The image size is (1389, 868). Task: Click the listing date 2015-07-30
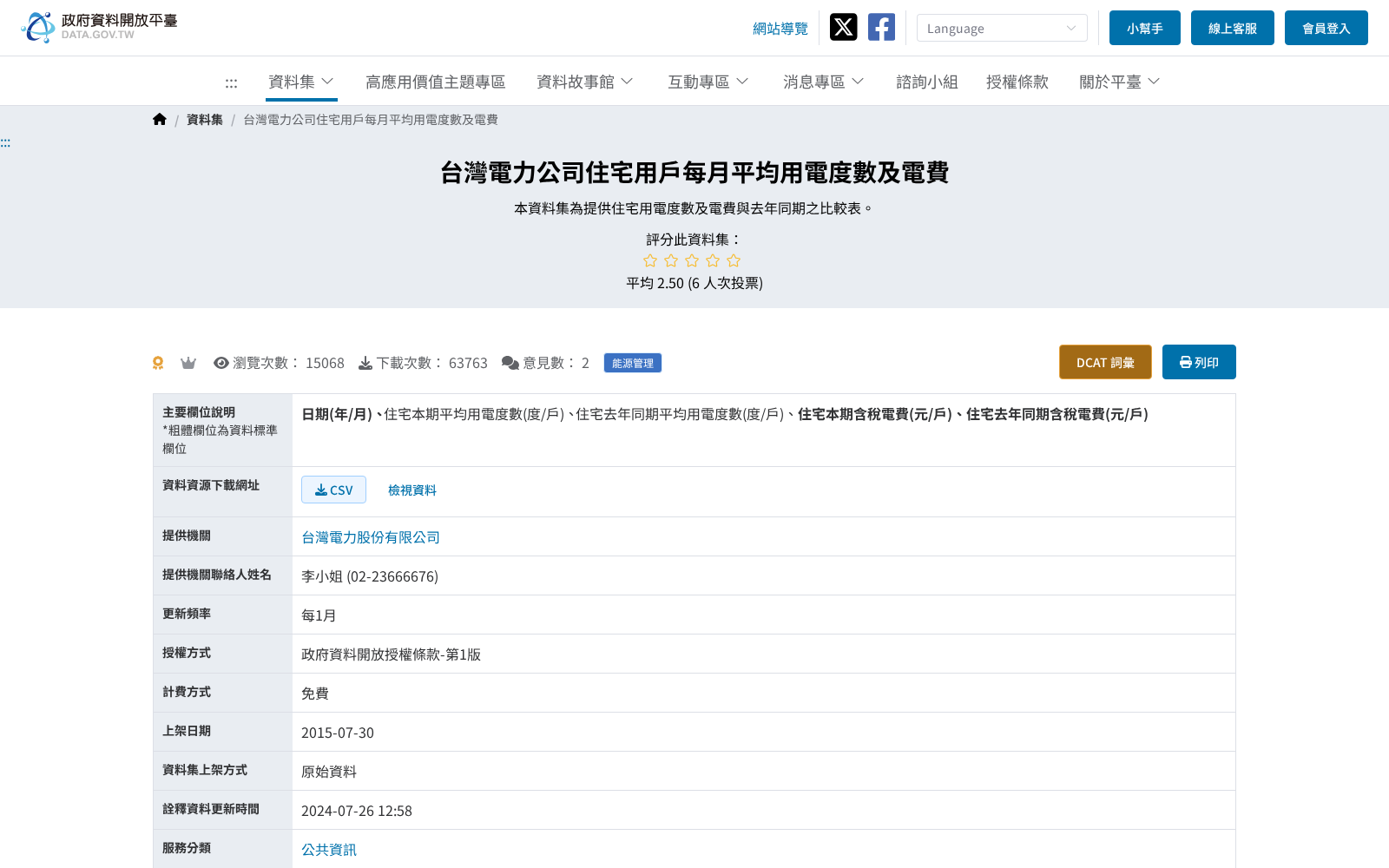coord(338,733)
